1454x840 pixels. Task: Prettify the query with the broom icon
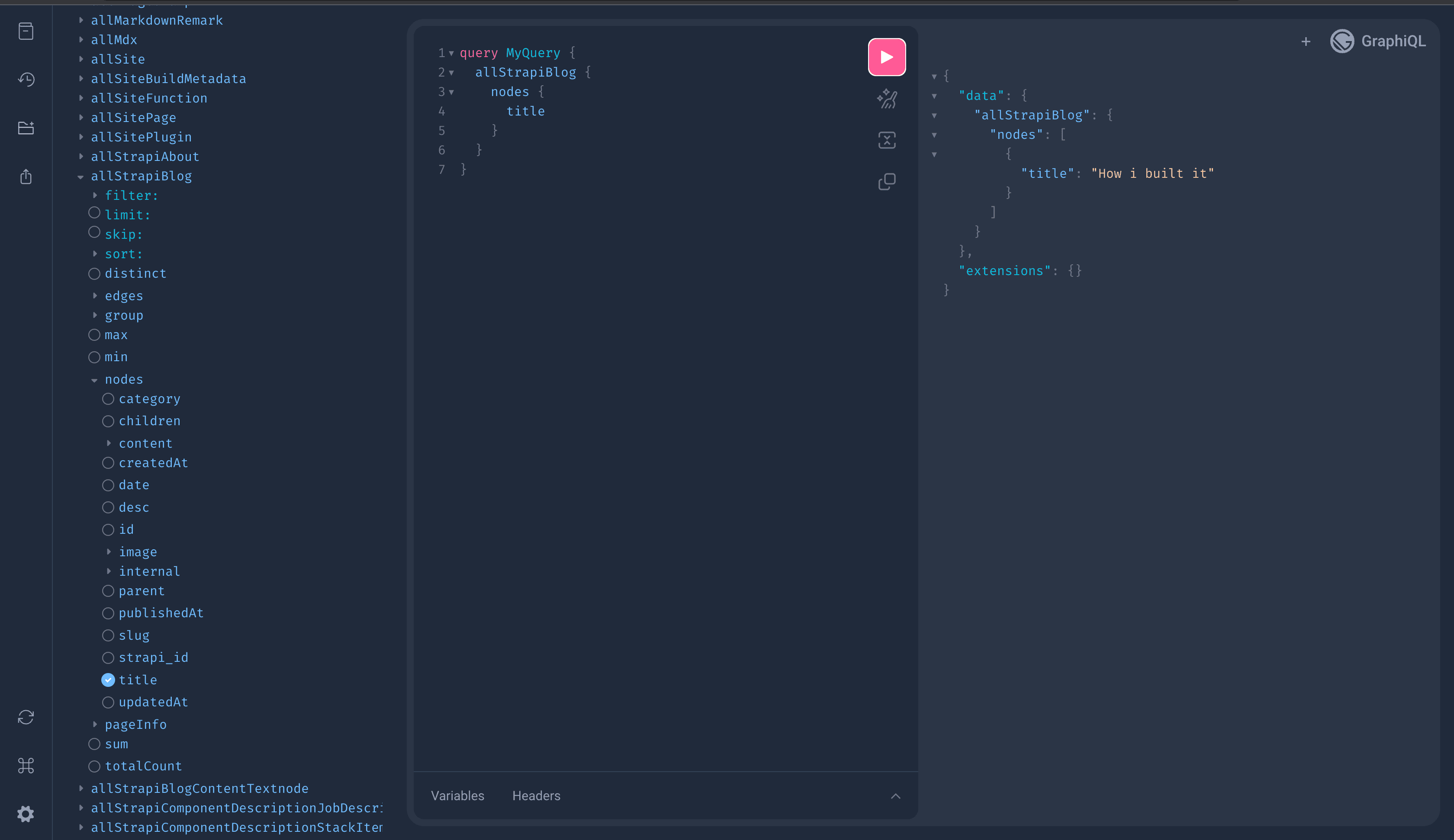[887, 99]
